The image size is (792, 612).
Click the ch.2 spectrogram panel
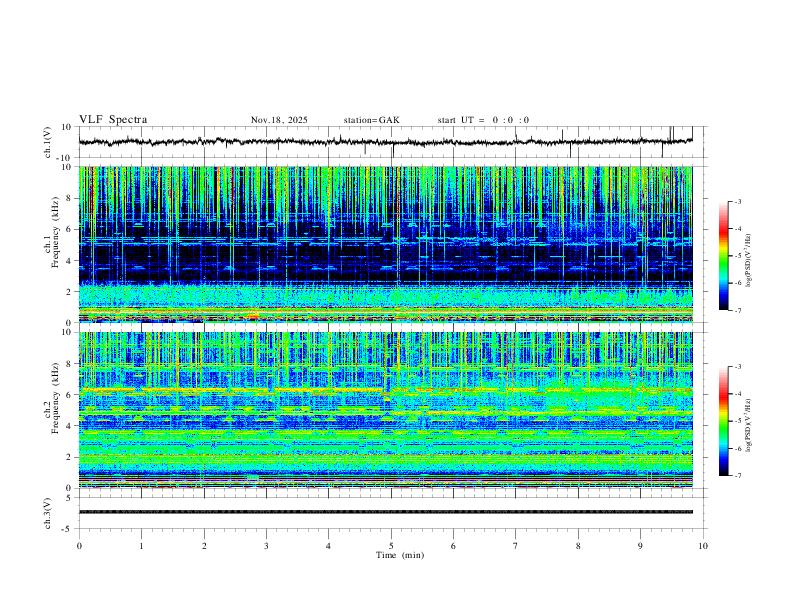coord(385,410)
